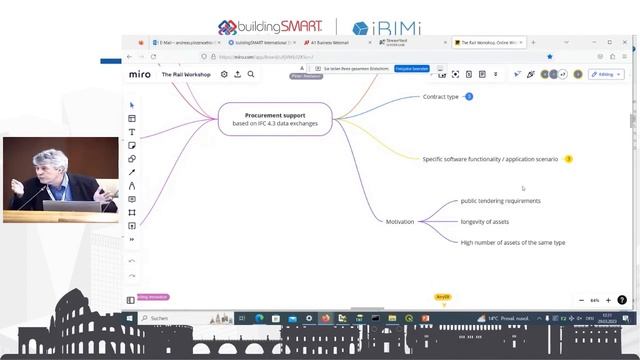Image resolution: width=640 pixels, height=360 pixels.
Task: Select public tendering requirements node
Action: [x=500, y=201]
